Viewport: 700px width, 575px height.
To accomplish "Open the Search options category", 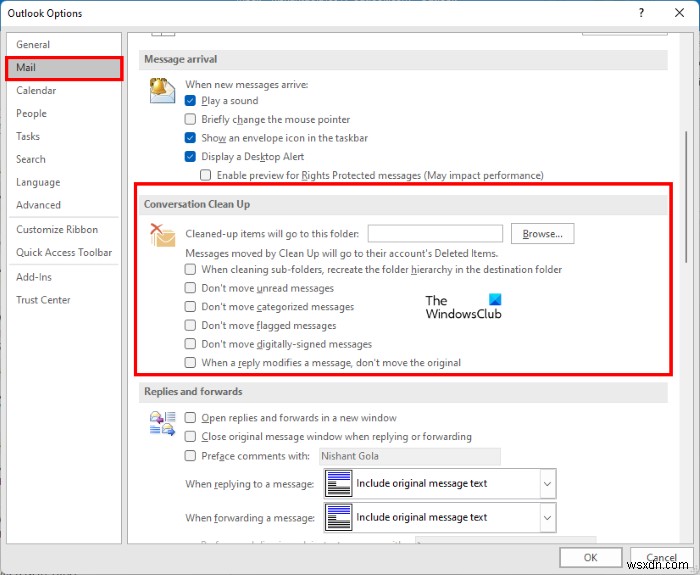I will pos(64,159).
